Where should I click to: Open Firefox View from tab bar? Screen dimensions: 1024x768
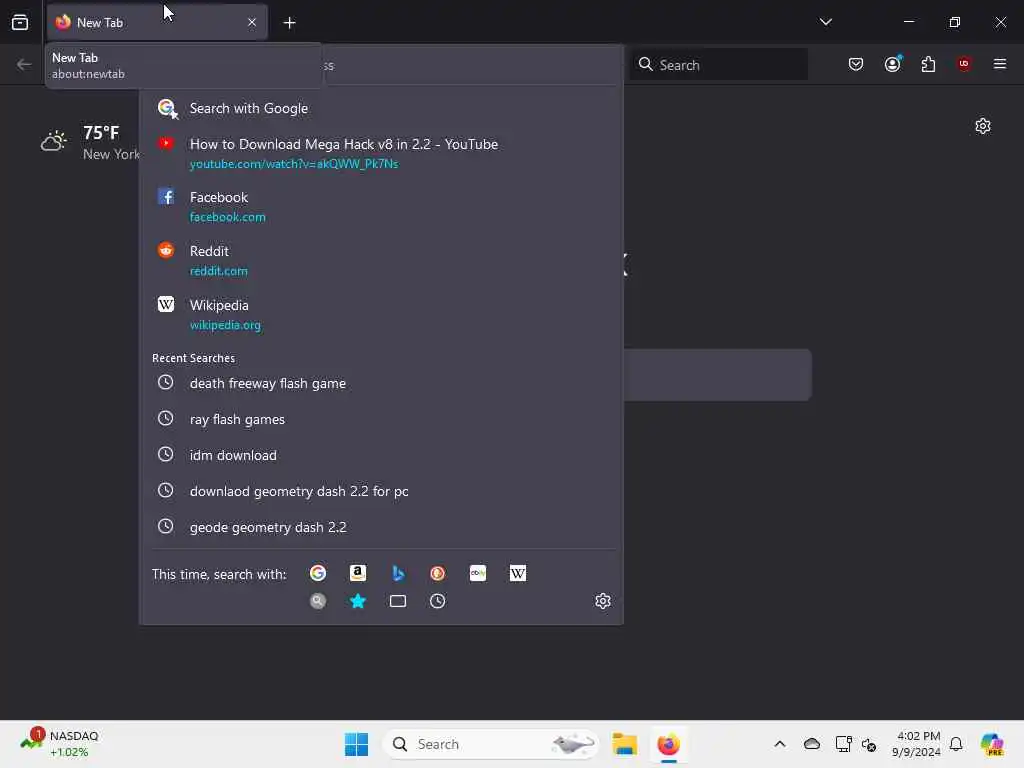point(20,22)
